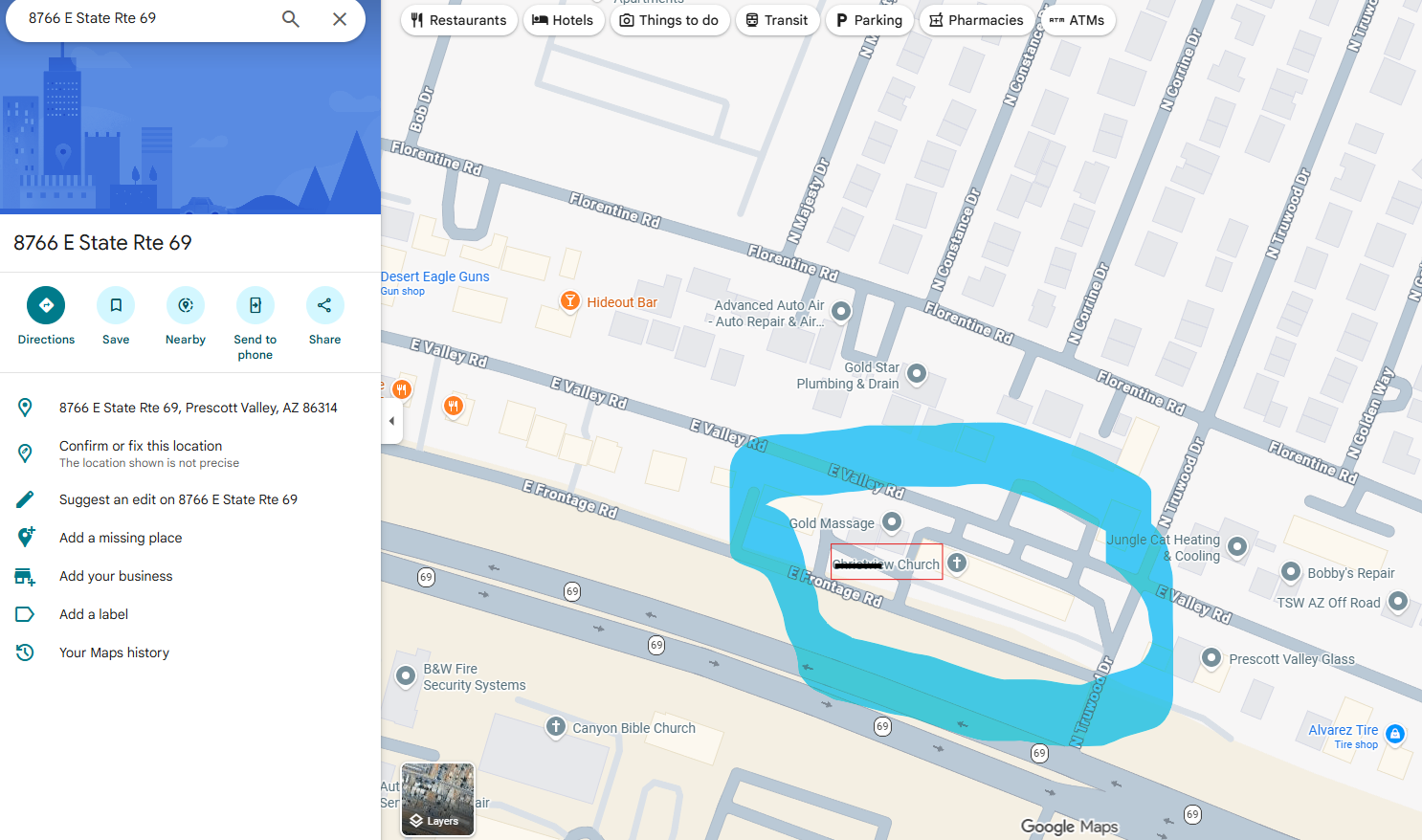Viewport: 1422px width, 840px height.
Task: Click the Prescott Valley Glass label
Action: pos(1292,659)
